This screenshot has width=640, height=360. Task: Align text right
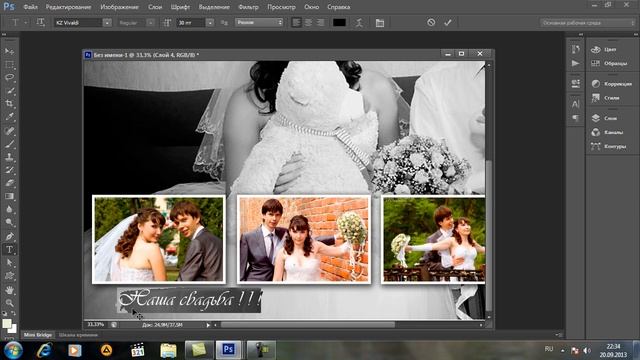pyautogui.click(x=321, y=22)
